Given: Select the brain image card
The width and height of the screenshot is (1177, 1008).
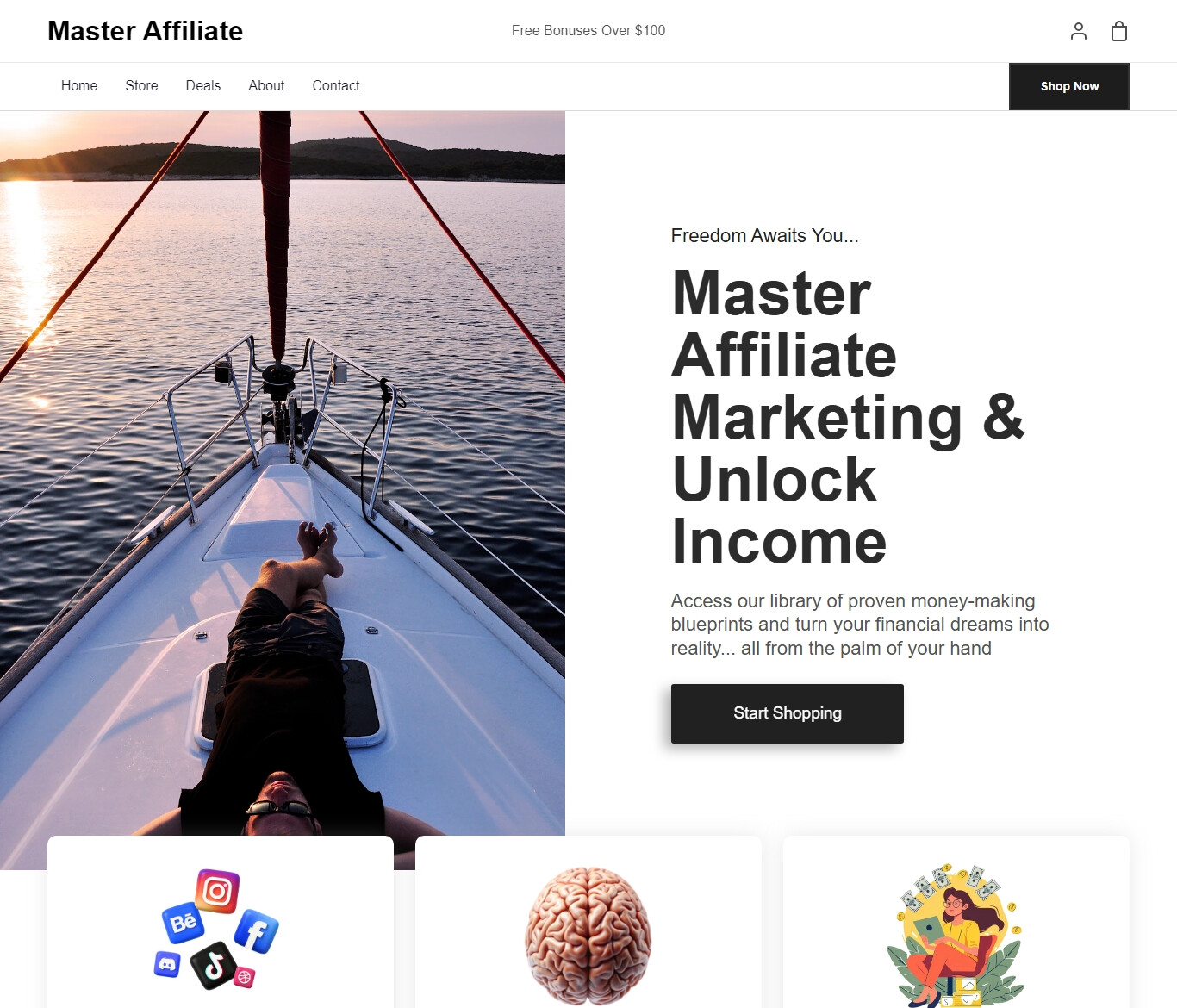Looking at the screenshot, I should 588,922.
